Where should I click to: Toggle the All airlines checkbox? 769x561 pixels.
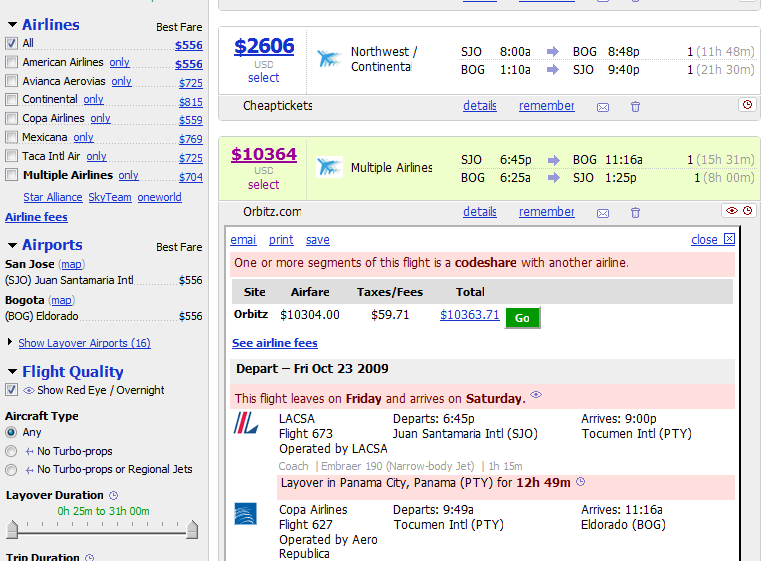(11, 43)
